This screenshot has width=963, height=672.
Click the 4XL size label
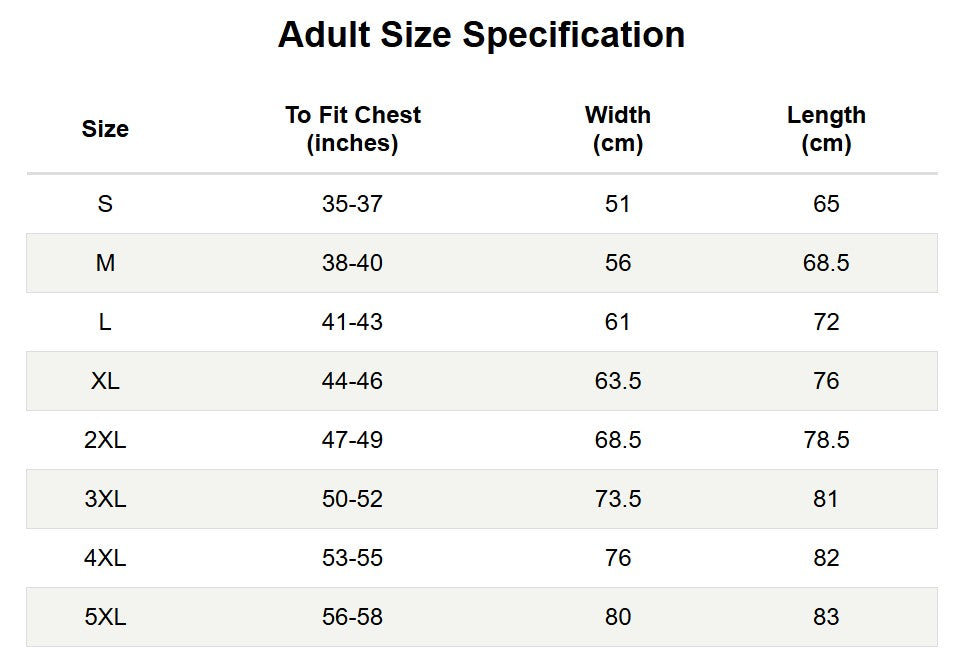pyautogui.click(x=105, y=558)
